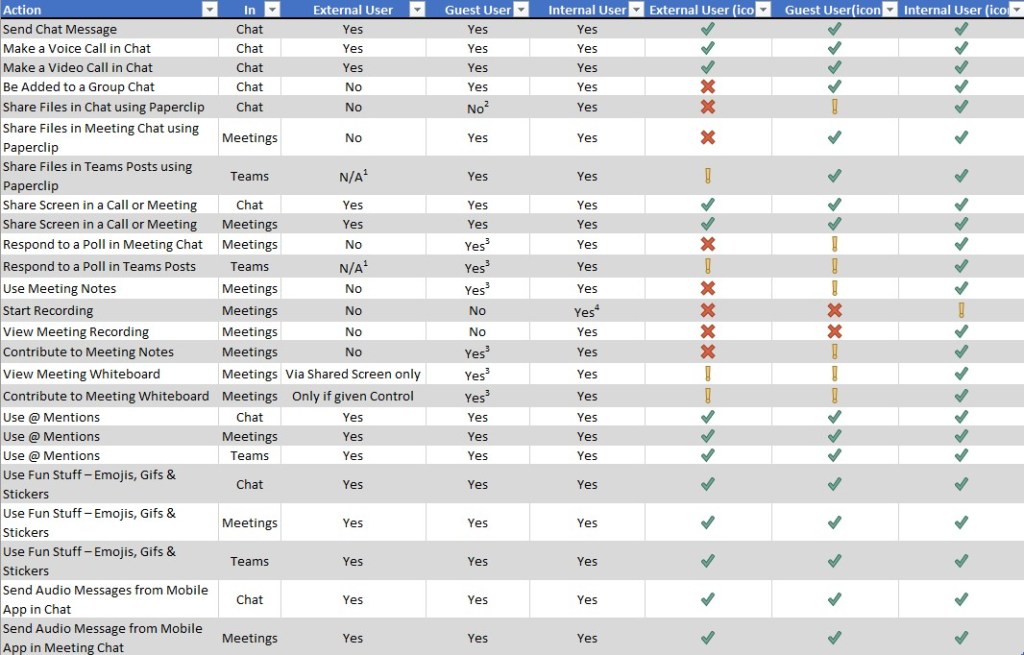Click External User green check in Send Chat Message row

pos(708,30)
